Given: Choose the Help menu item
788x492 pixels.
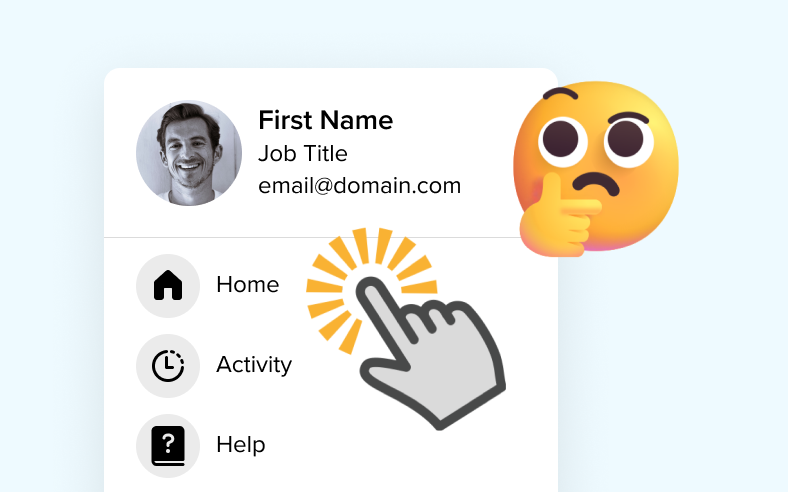Looking at the screenshot, I should click(241, 445).
